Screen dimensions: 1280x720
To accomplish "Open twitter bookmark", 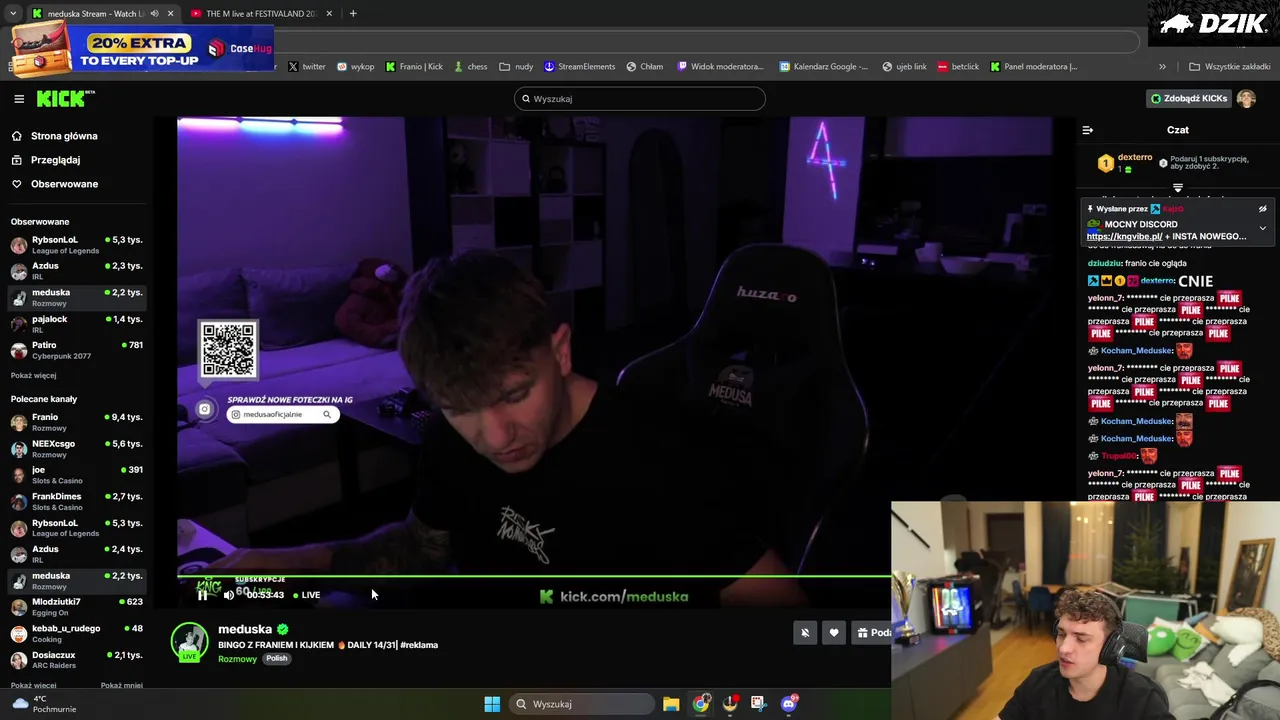I will tap(307, 67).
